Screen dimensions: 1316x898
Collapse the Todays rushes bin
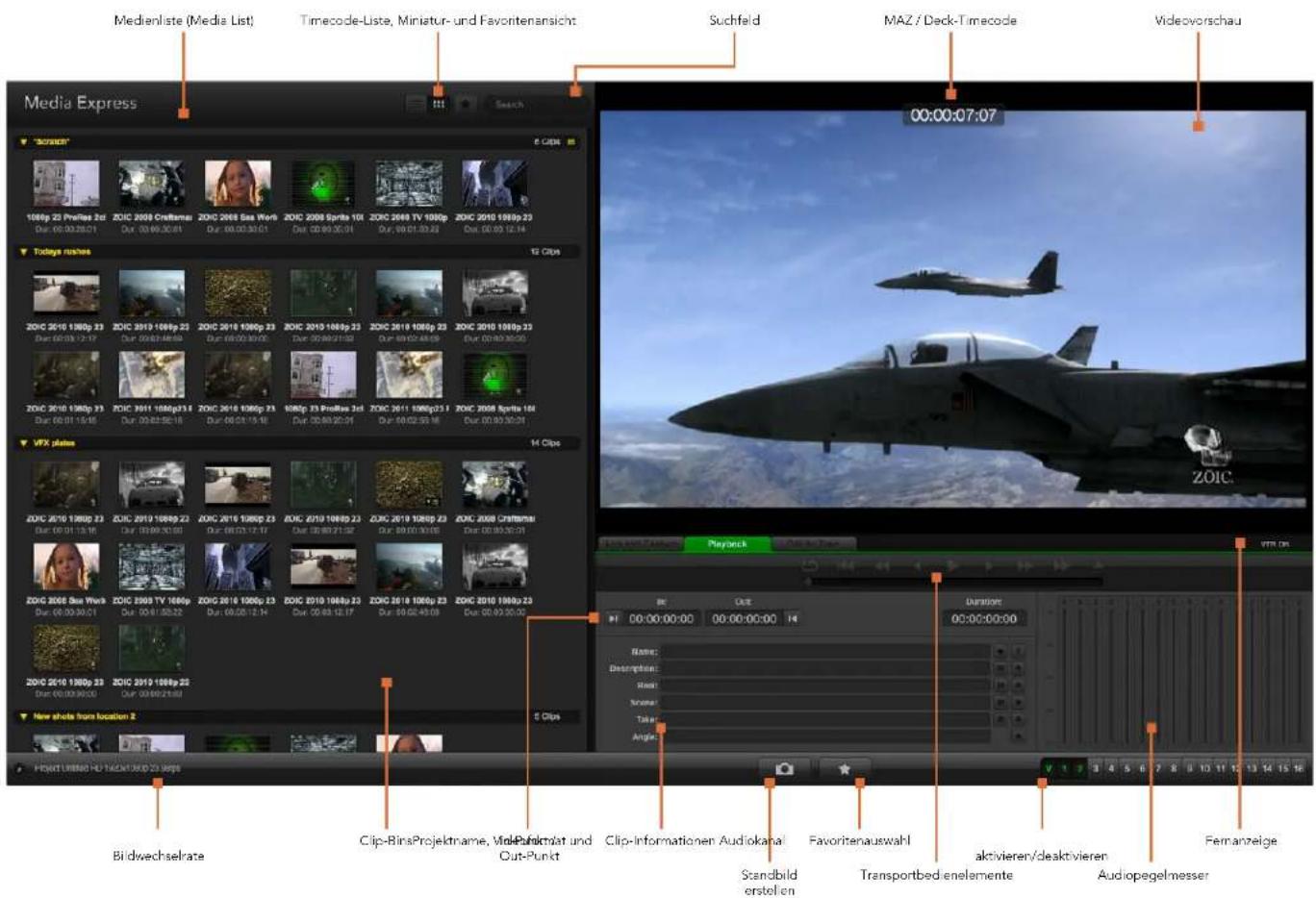24,252
